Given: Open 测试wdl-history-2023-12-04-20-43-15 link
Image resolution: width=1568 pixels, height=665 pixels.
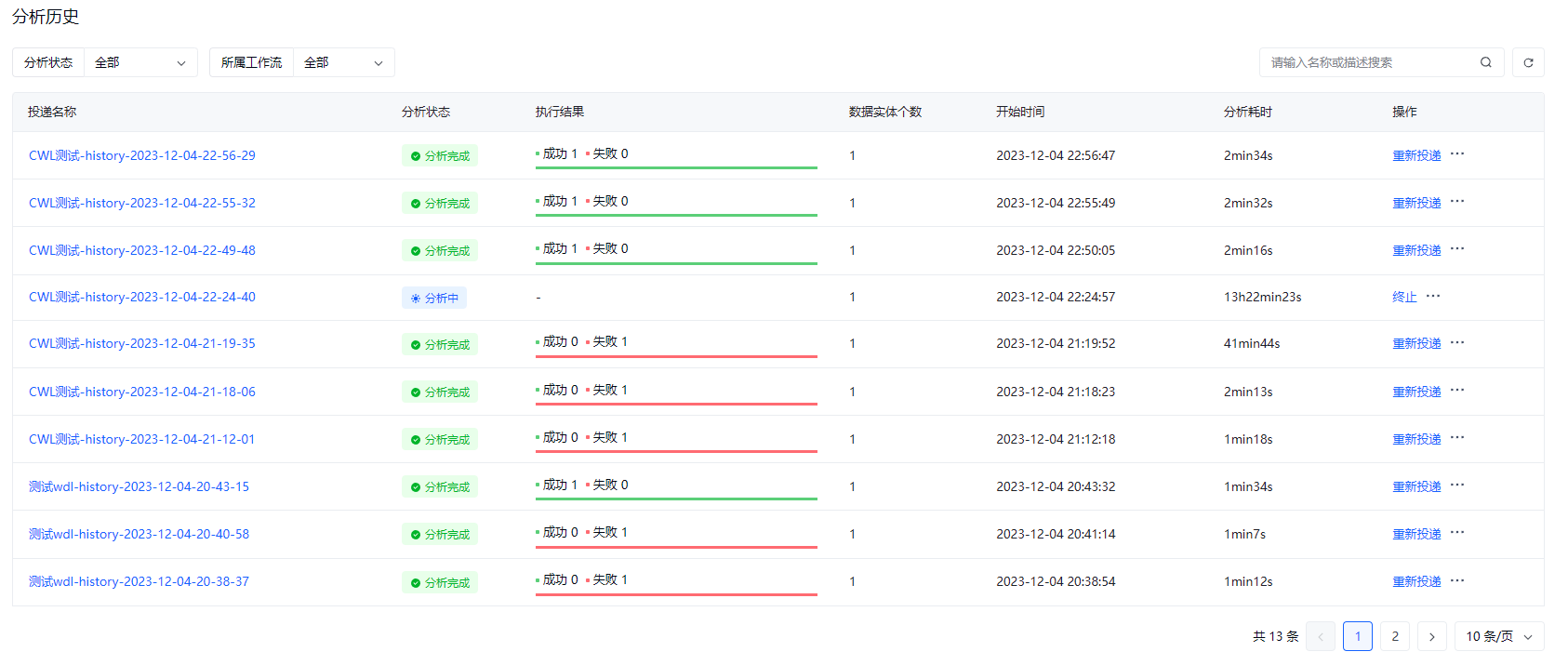Looking at the screenshot, I should (139, 486).
